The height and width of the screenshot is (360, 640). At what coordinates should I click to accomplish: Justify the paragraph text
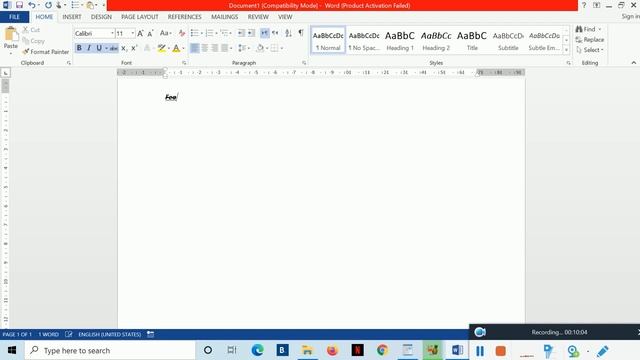[224, 48]
